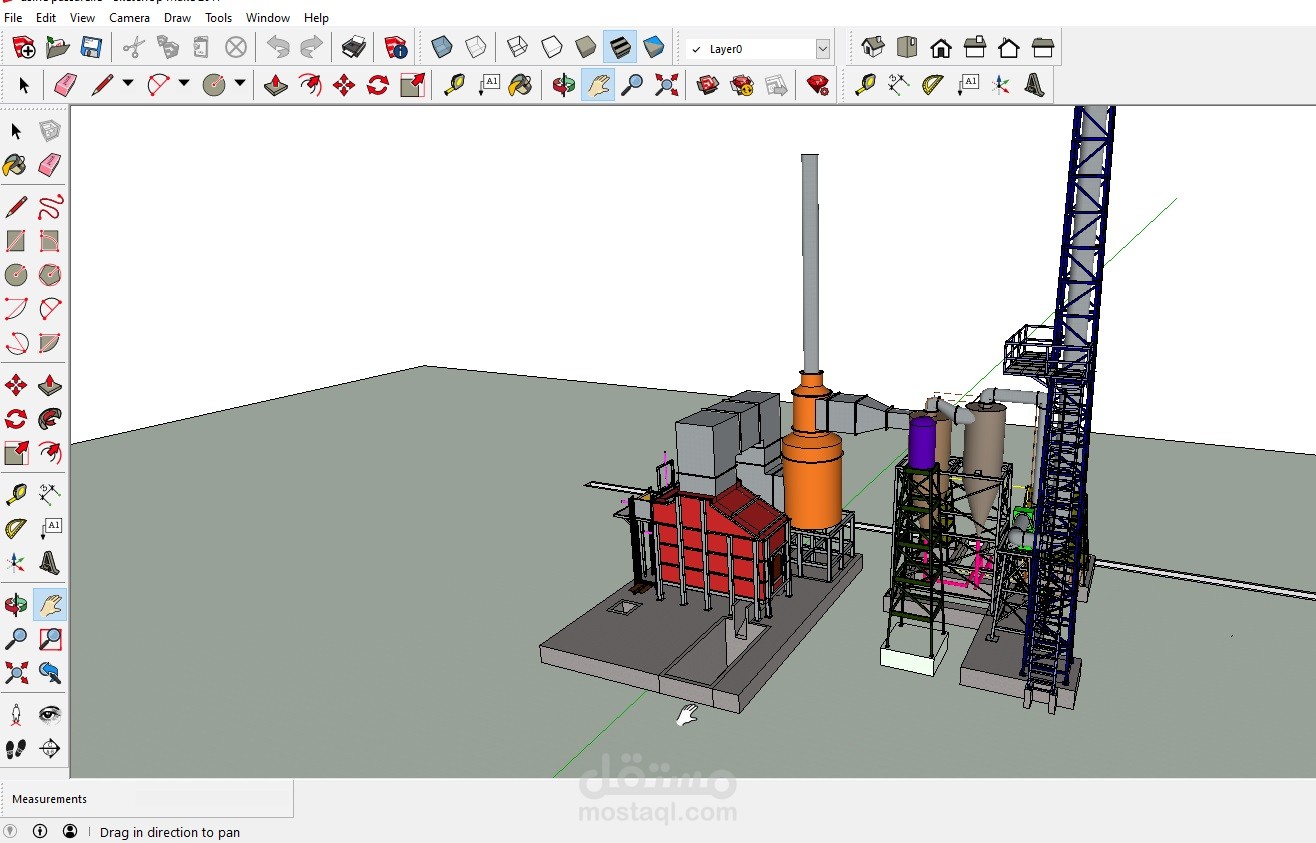The height and width of the screenshot is (843, 1316).
Task: Open the Model Info dialog icon
Action: click(396, 47)
